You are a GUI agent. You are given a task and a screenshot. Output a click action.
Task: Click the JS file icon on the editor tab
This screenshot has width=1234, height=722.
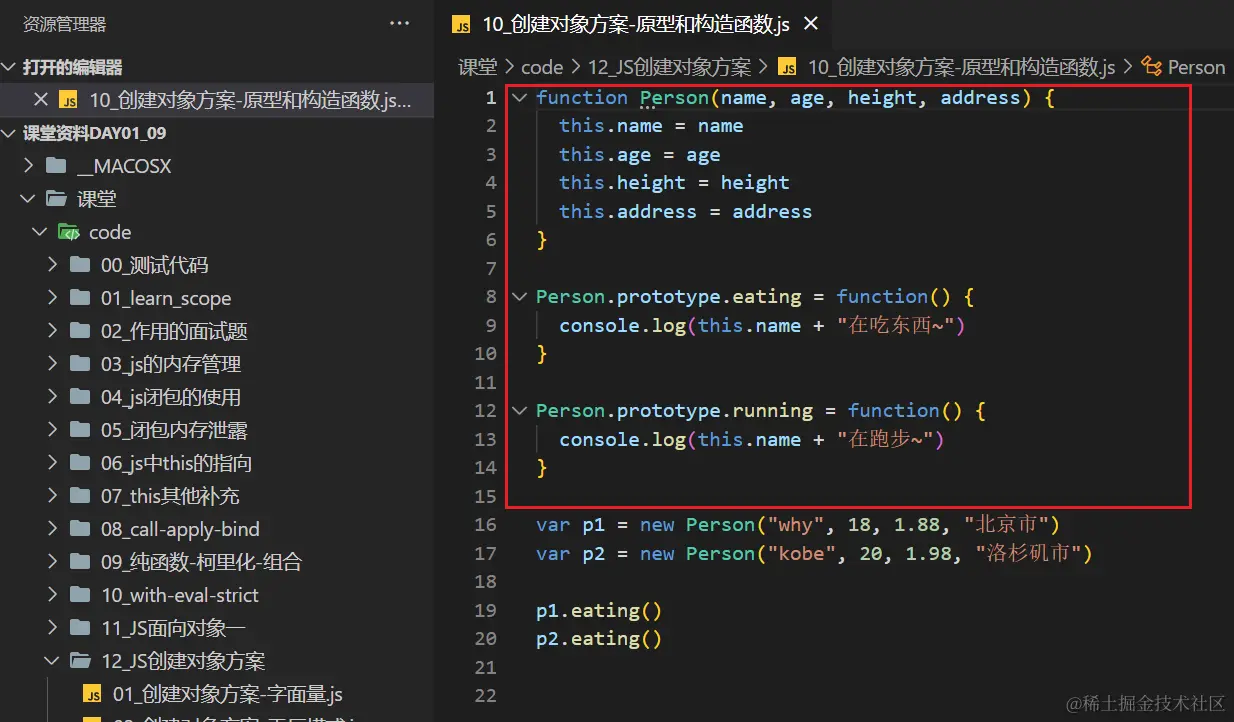461,25
